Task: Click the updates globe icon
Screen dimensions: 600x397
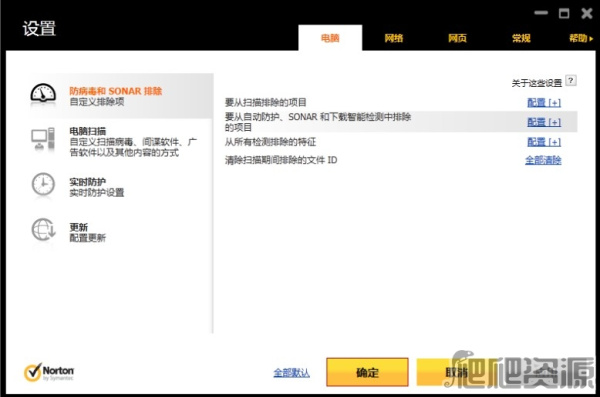Action: [43, 229]
